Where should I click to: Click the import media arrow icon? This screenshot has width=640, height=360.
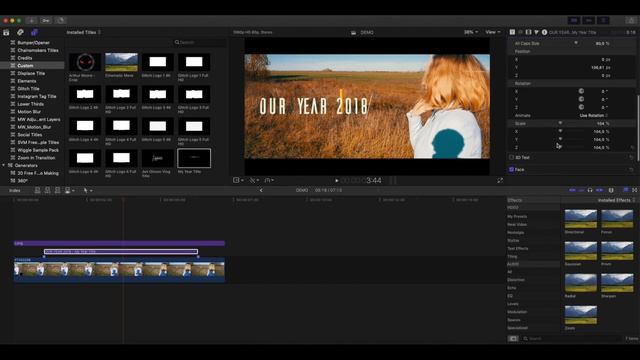pyautogui.click(x=31, y=20)
